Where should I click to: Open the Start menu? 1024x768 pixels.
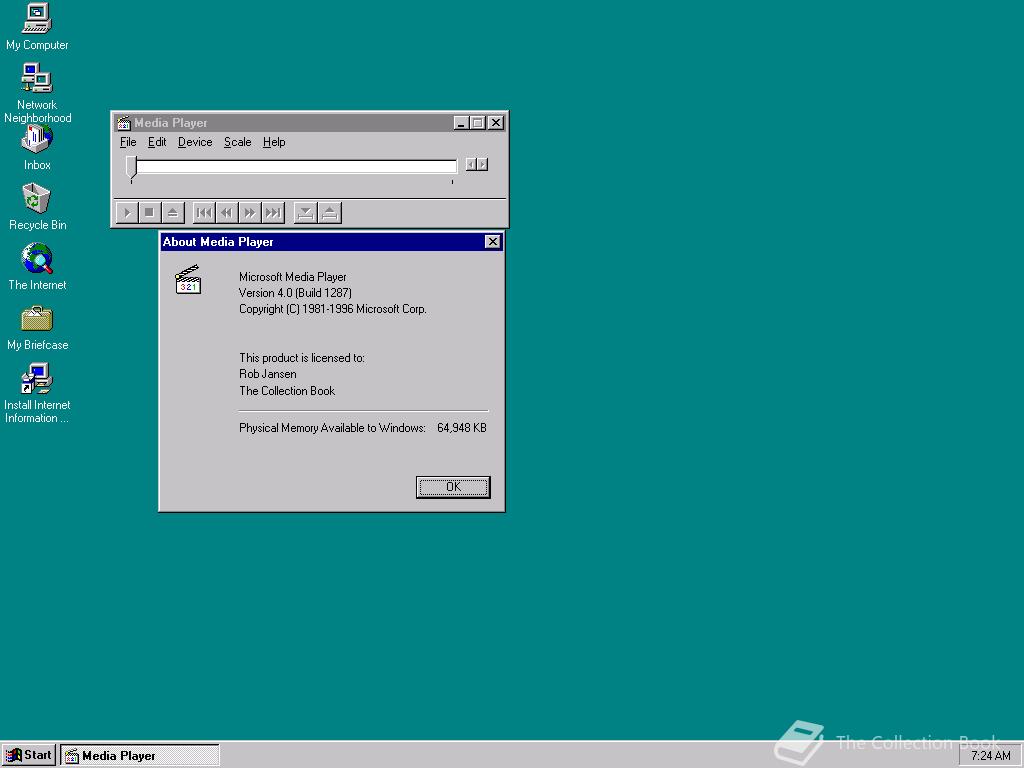[x=29, y=756]
